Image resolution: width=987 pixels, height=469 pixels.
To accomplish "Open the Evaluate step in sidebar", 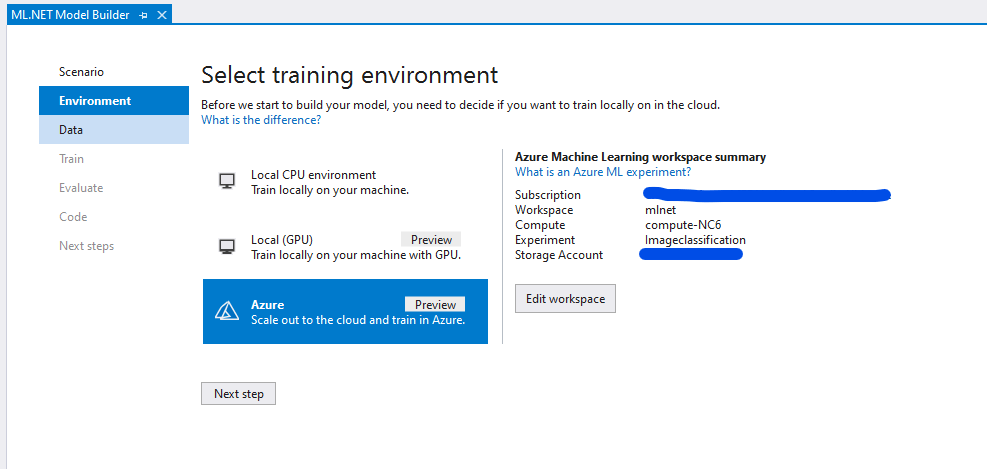I will pyautogui.click(x=81, y=188).
